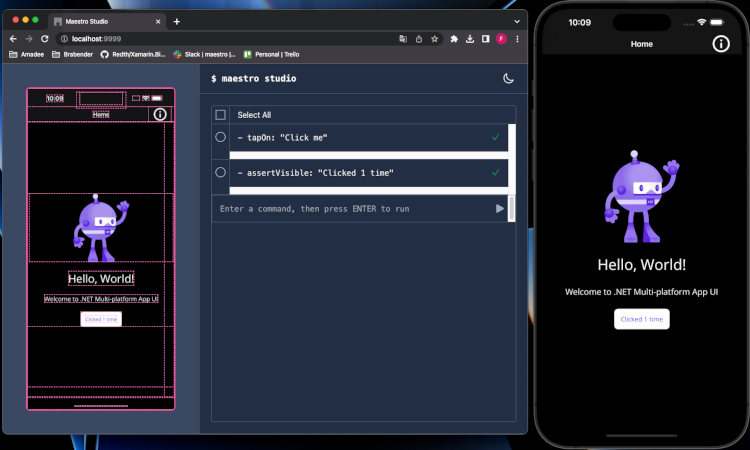Screen dimensions: 750x450
Task: Reload the localhost page
Action: click(x=45, y=38)
